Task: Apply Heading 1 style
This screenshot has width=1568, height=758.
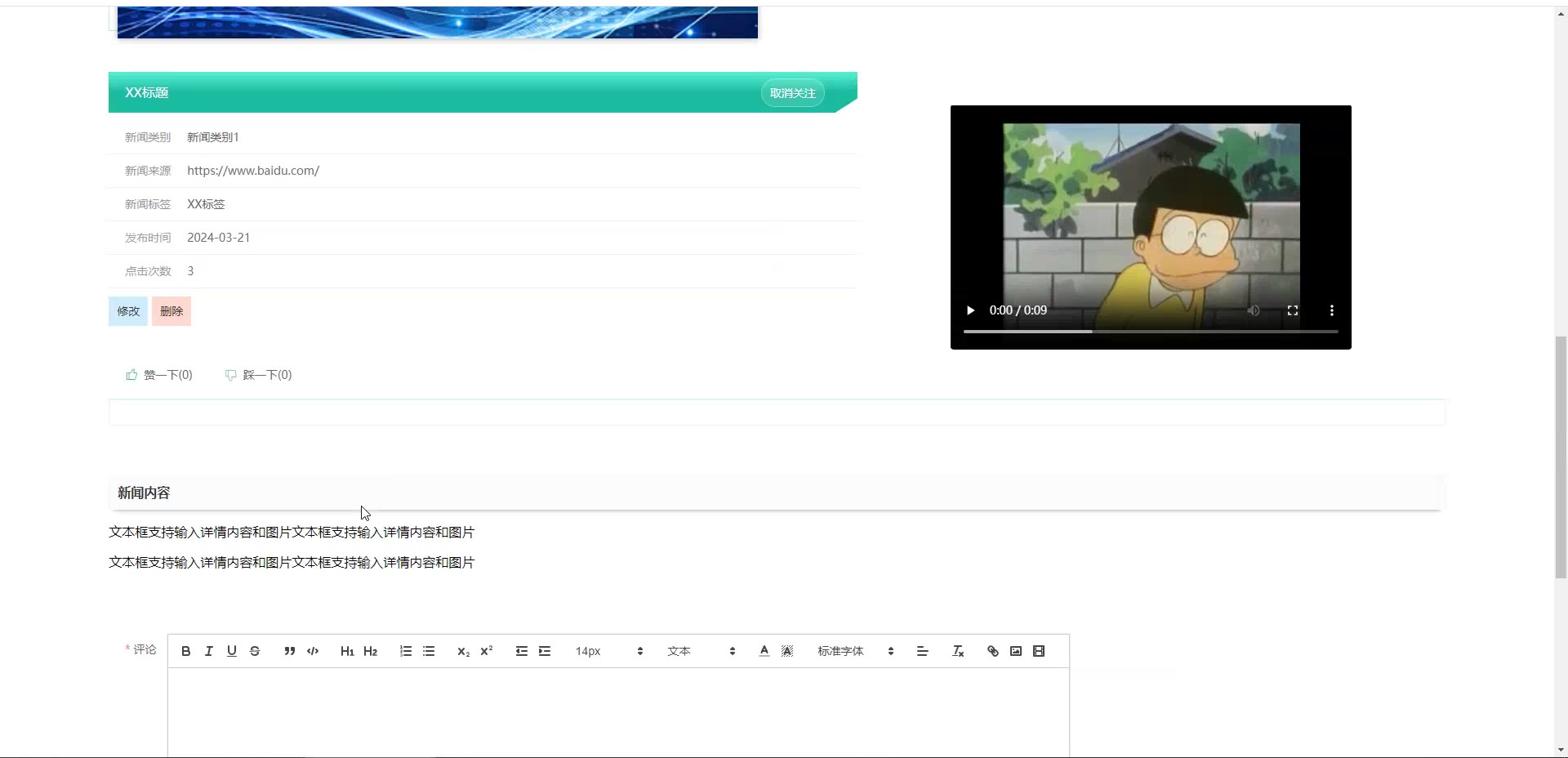Action: pyautogui.click(x=347, y=651)
